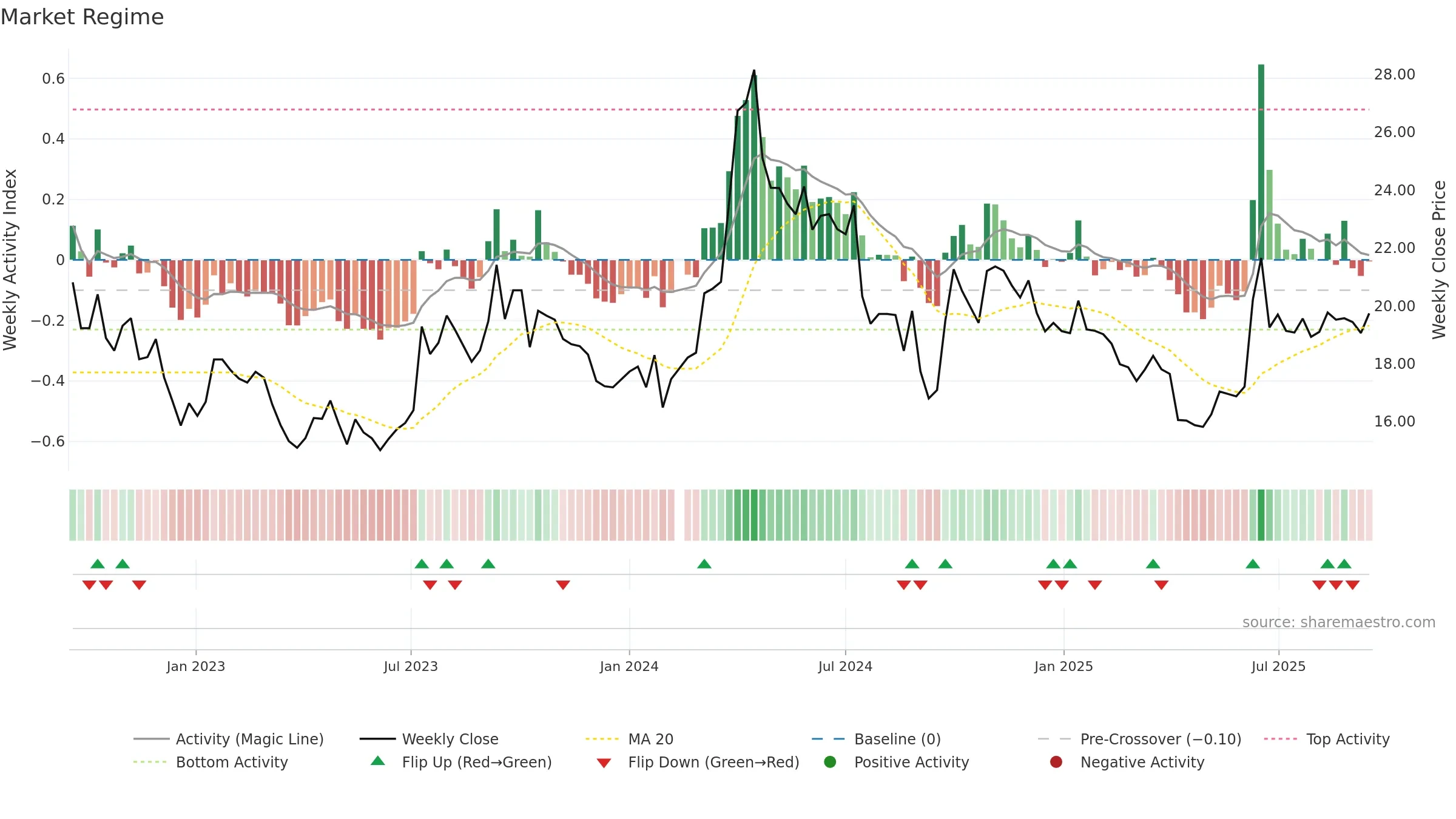The width and height of the screenshot is (1456, 819).
Task: Click the Negative Activity legend label
Action: (x=1142, y=762)
